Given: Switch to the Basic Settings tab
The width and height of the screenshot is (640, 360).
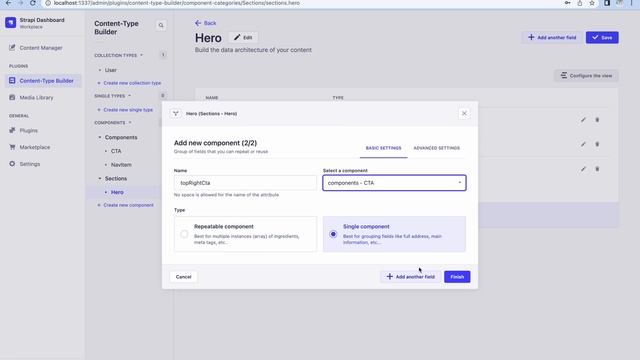Looking at the screenshot, I should coord(383,148).
